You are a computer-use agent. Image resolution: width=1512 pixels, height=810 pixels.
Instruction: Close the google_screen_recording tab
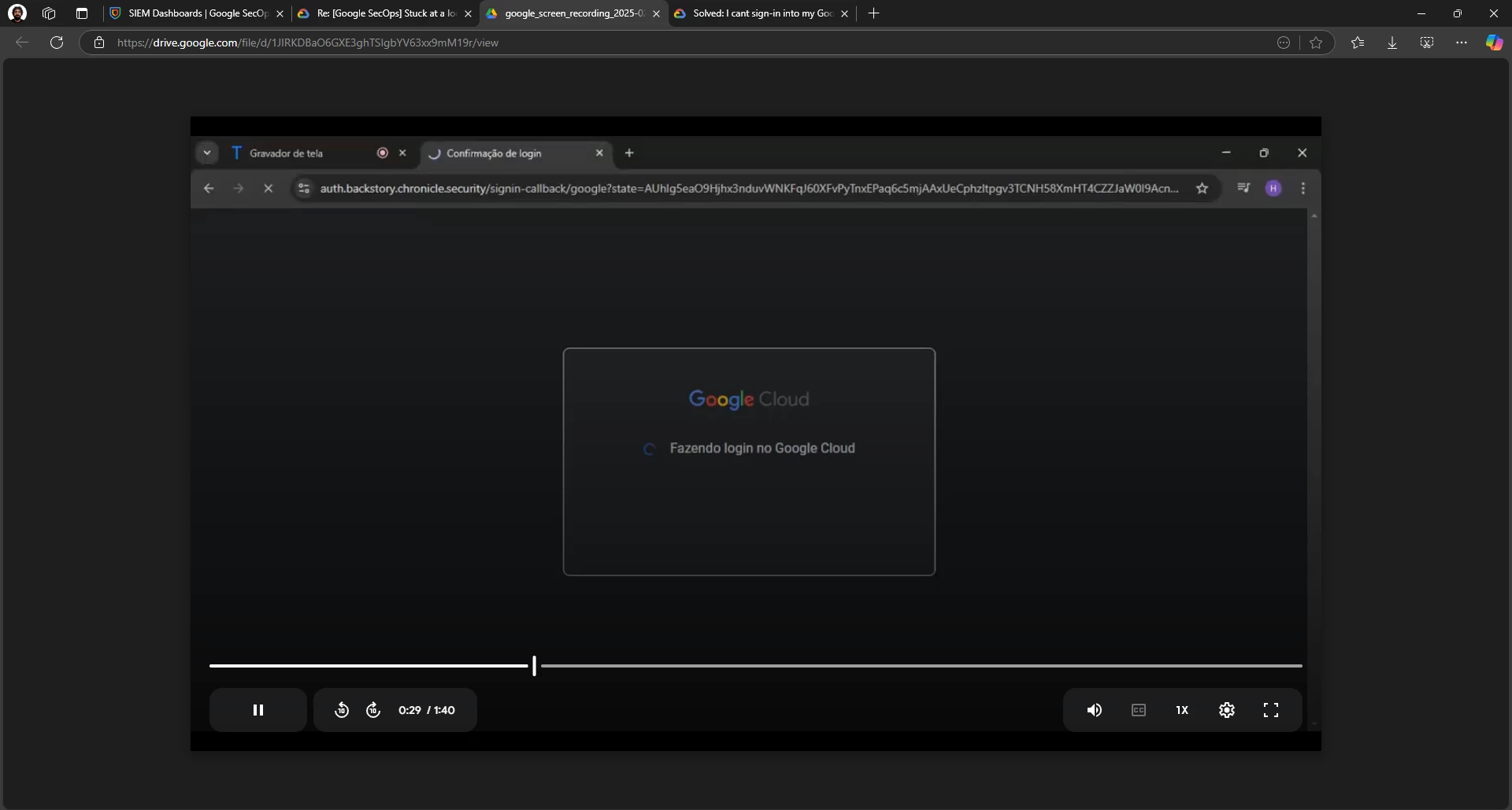pos(656,13)
